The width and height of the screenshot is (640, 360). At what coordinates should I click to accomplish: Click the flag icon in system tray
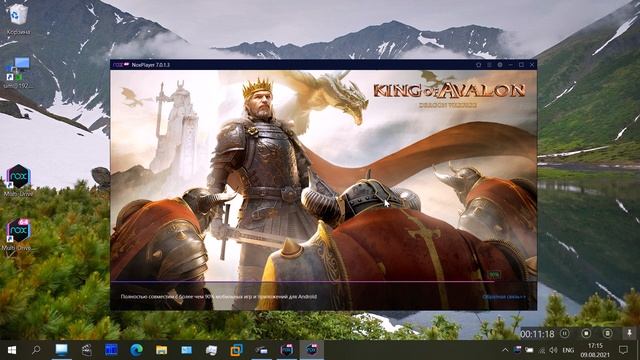pyautogui.click(x=517, y=350)
